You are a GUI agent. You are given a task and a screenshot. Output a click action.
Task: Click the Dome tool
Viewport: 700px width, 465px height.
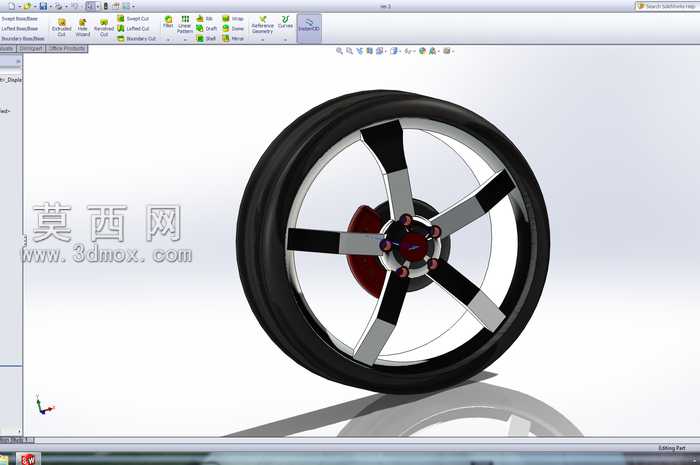(233, 29)
